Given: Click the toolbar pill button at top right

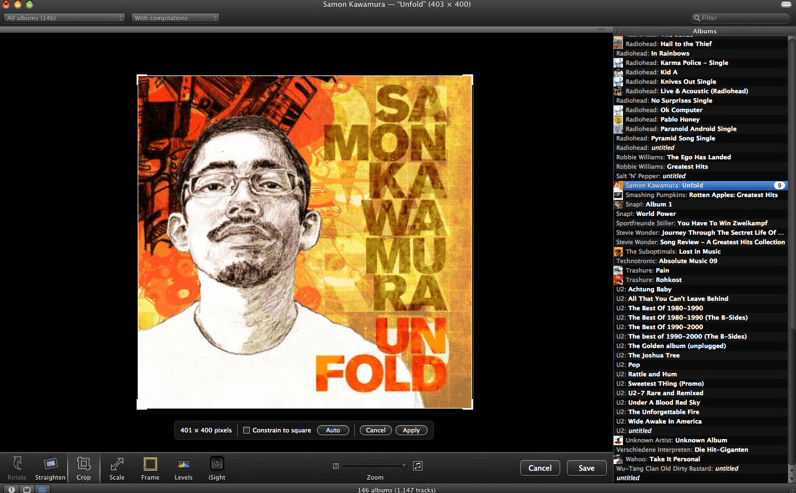Looking at the screenshot, I should [785, 4].
